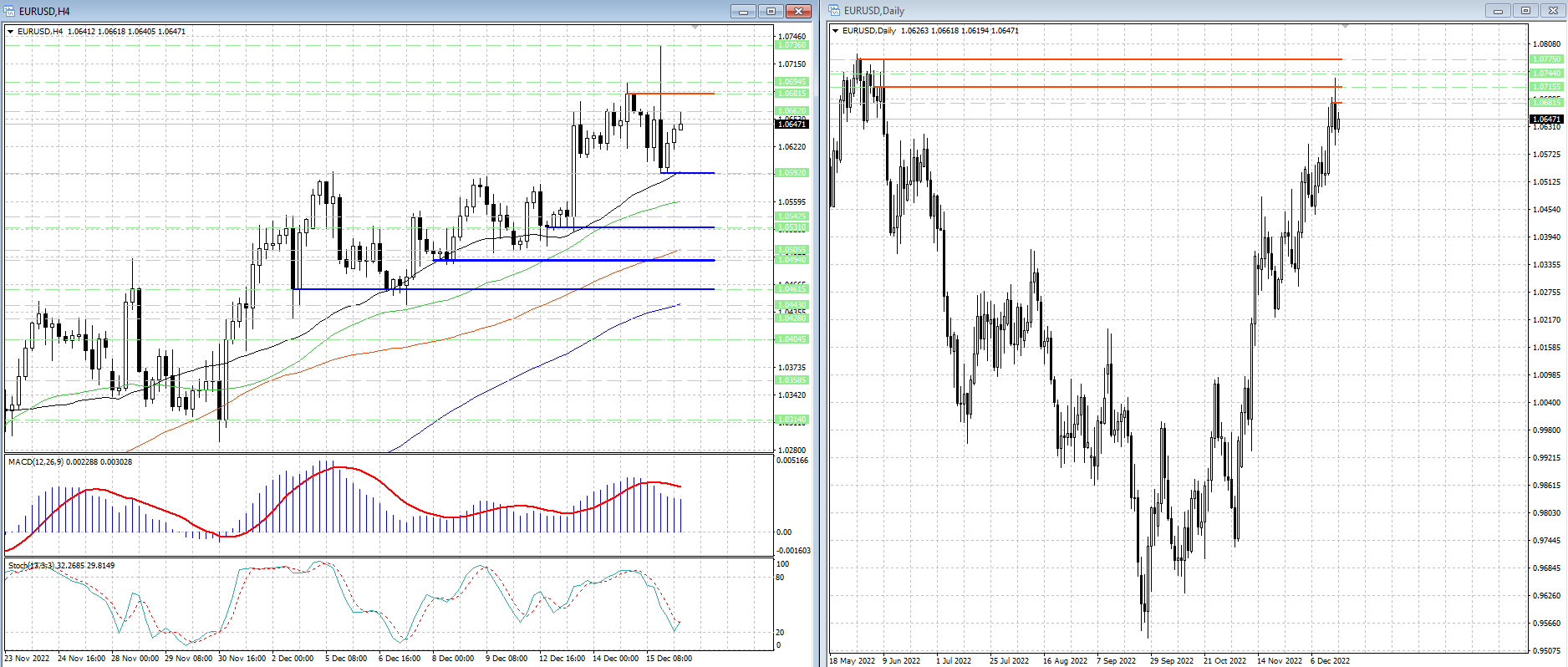Viewport: 1568px width, 667px height.
Task: Click the EURUSD,H4 chart window icon
Action: point(10,11)
